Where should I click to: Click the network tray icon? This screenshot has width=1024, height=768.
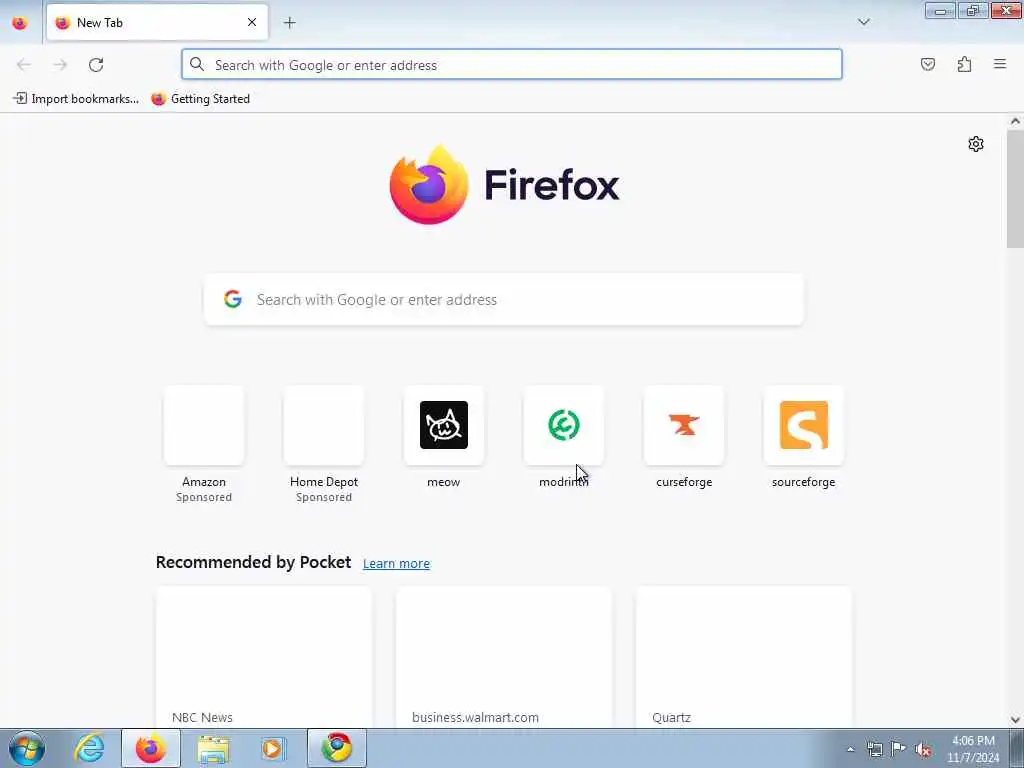point(874,749)
